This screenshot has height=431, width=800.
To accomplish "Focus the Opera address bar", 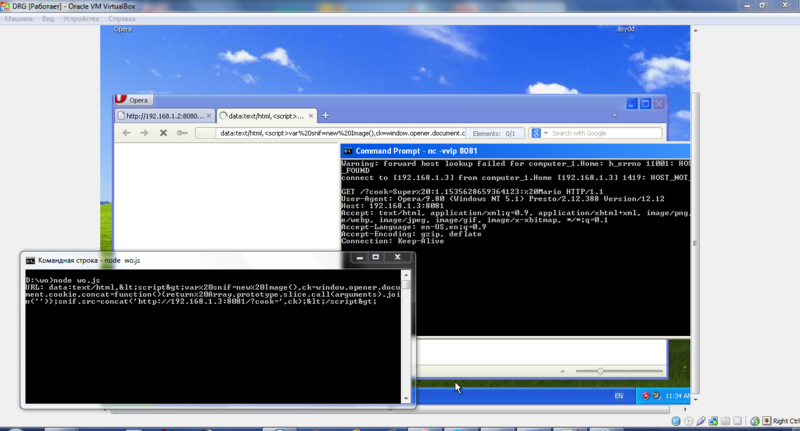I will click(x=341, y=133).
